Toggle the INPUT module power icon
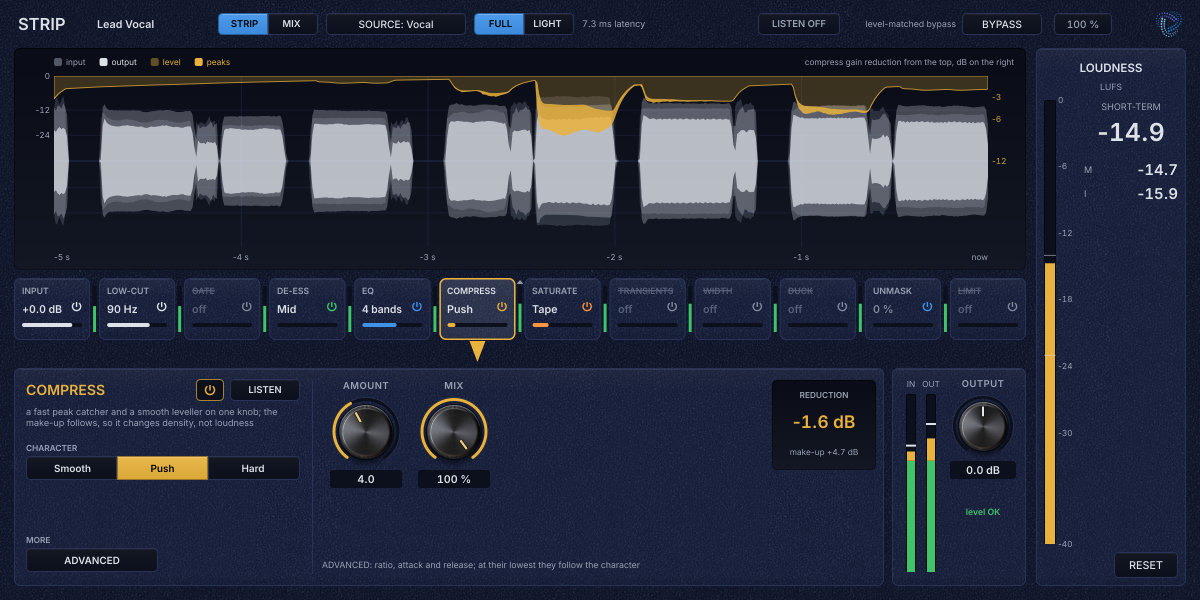This screenshot has height=600, width=1200. pos(77,307)
